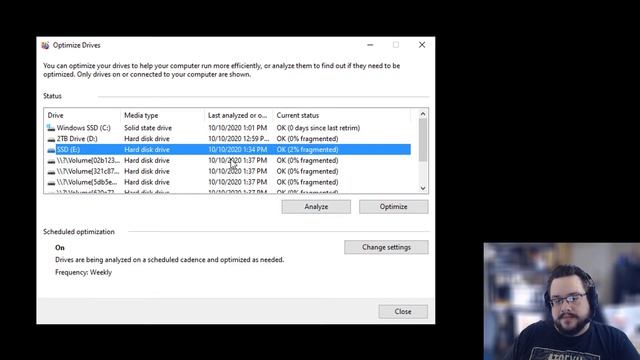Image resolution: width=640 pixels, height=360 pixels.
Task: Click the drive list scrollbar thumb
Action: 423,140
